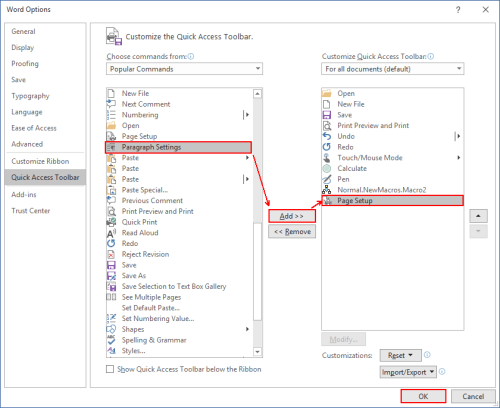Select the Undo icon in the toolbar list
This screenshot has width=500, height=408.
click(327, 136)
